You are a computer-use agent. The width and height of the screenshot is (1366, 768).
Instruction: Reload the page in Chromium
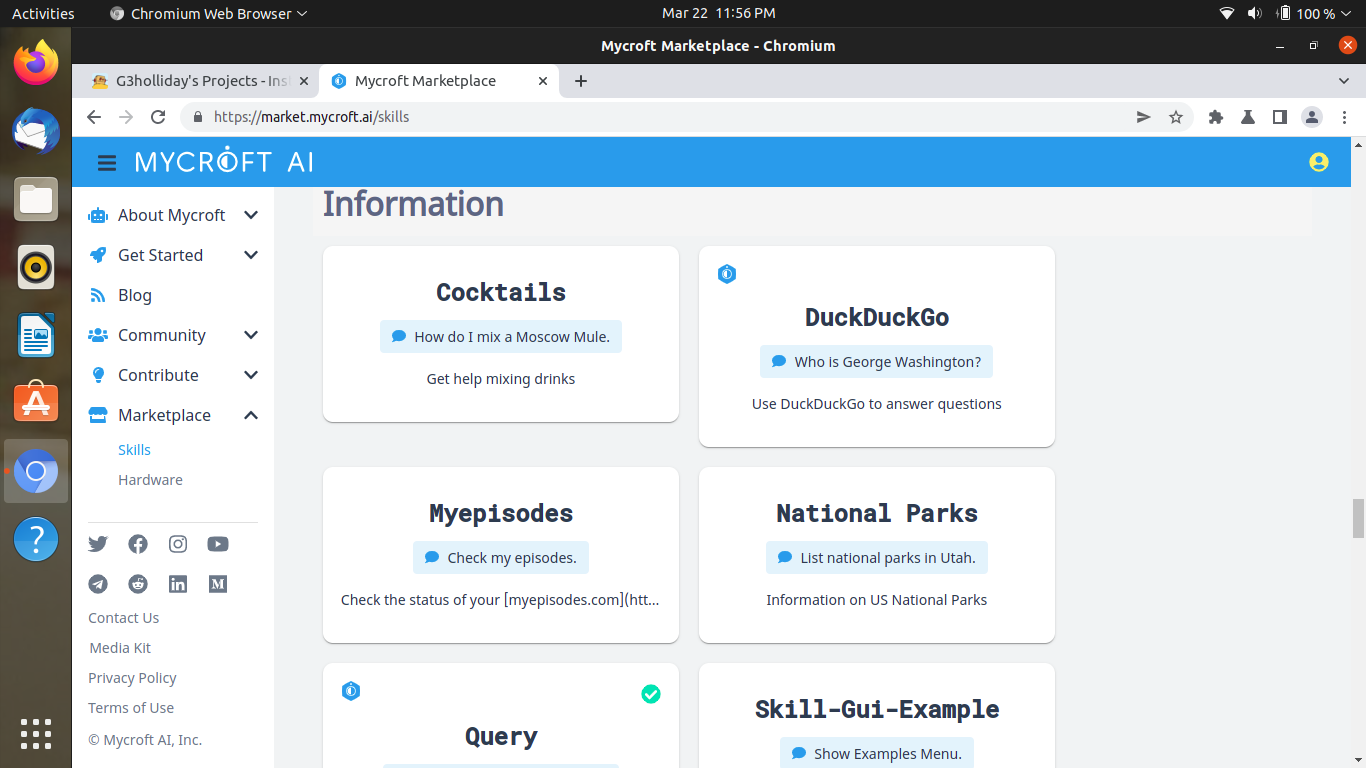(158, 117)
